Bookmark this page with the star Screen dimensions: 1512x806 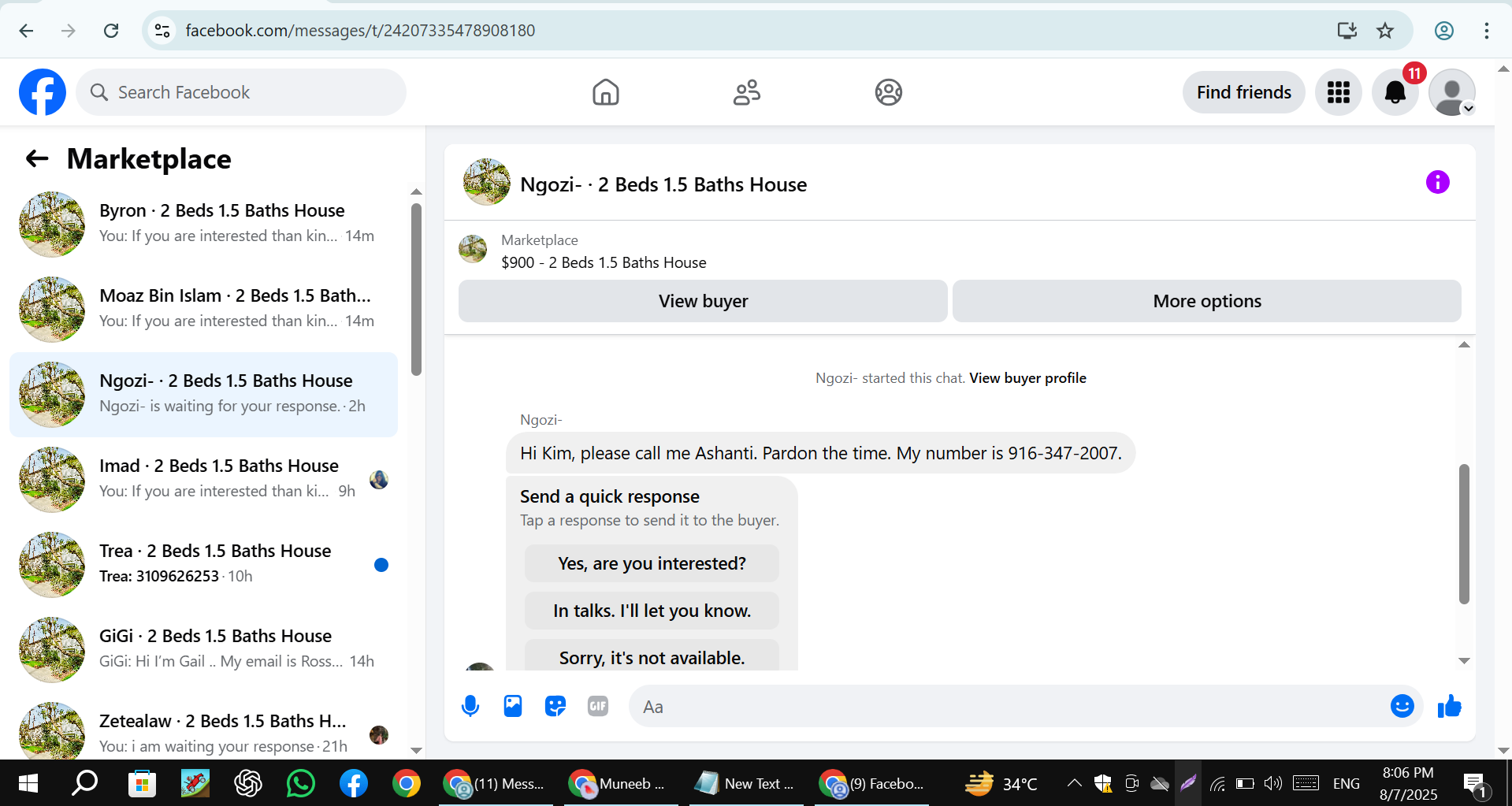click(1385, 30)
